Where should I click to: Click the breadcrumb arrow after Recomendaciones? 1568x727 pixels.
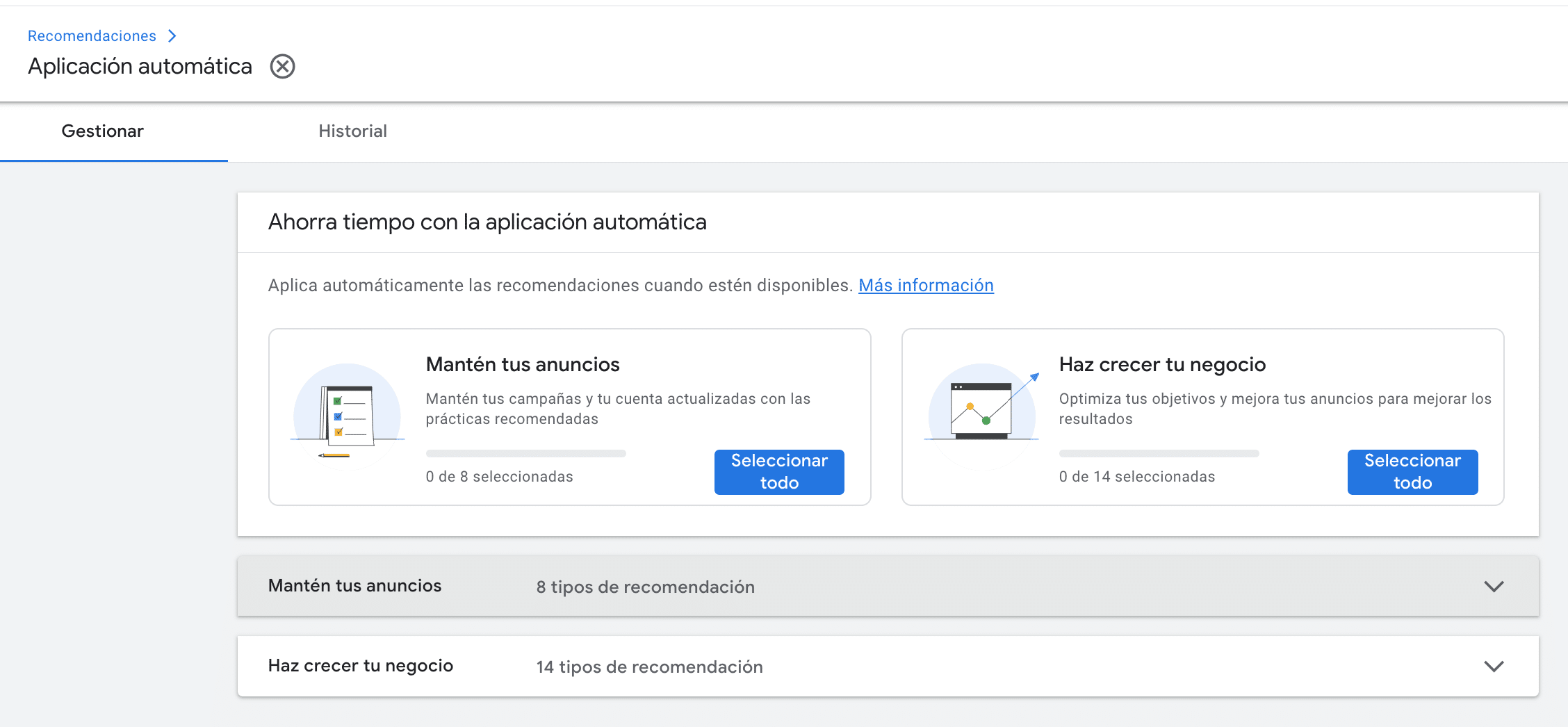click(172, 36)
